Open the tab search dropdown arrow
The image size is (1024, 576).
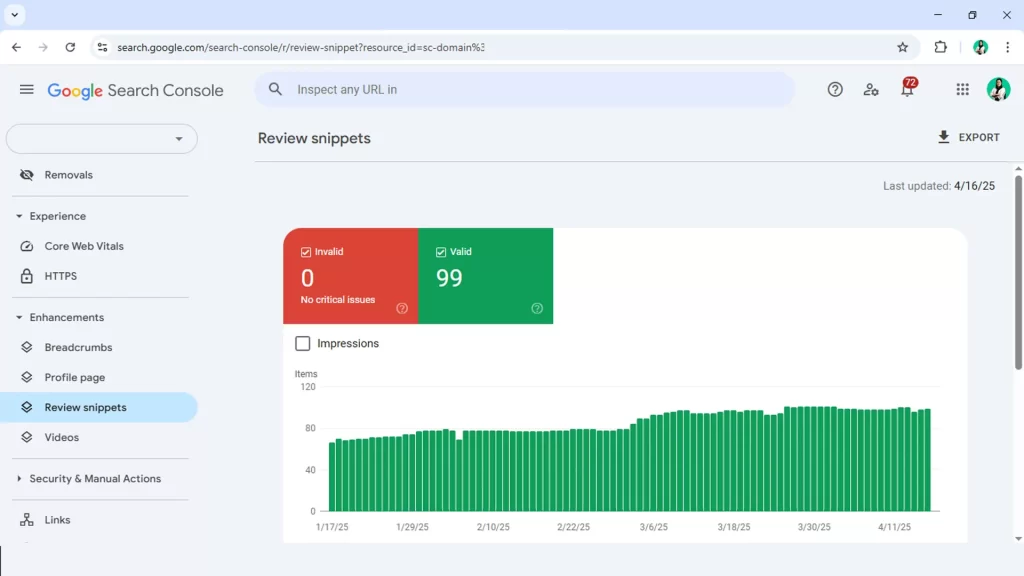[x=14, y=14]
